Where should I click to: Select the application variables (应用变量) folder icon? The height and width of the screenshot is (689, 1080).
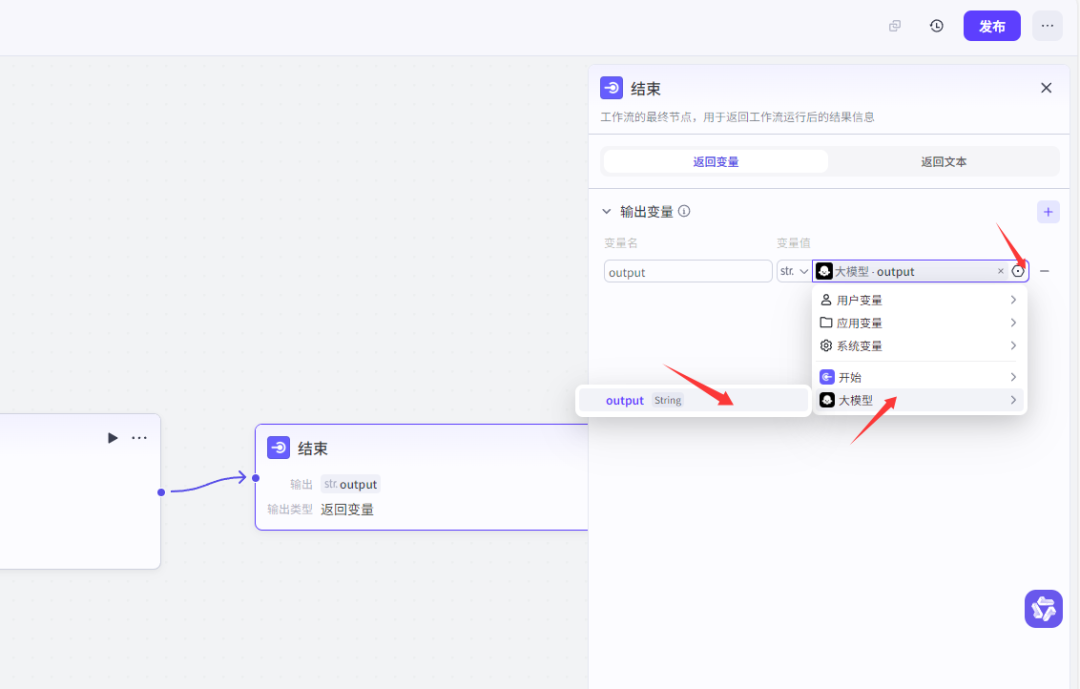coord(826,322)
